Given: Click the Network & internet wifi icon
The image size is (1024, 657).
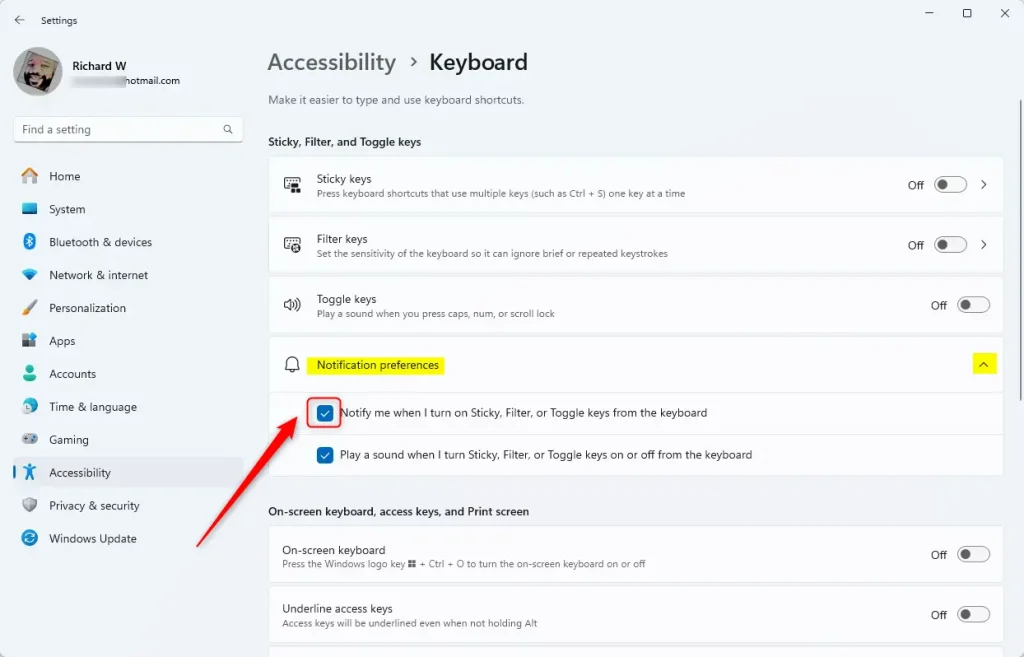Looking at the screenshot, I should pyautogui.click(x=29, y=275).
